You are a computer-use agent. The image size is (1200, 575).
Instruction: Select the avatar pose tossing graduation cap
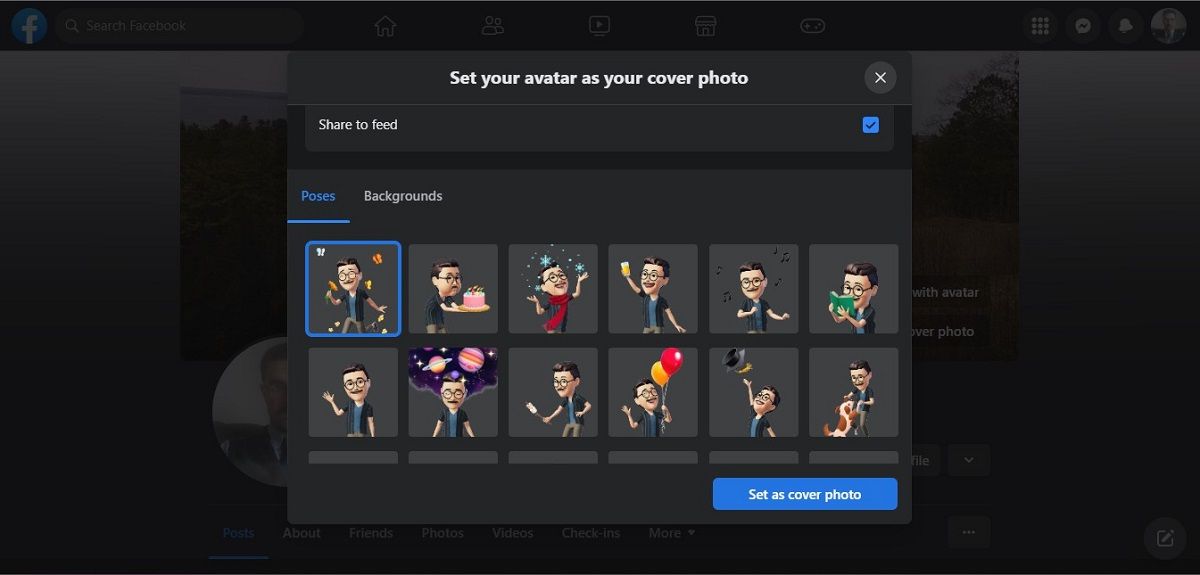click(x=754, y=392)
